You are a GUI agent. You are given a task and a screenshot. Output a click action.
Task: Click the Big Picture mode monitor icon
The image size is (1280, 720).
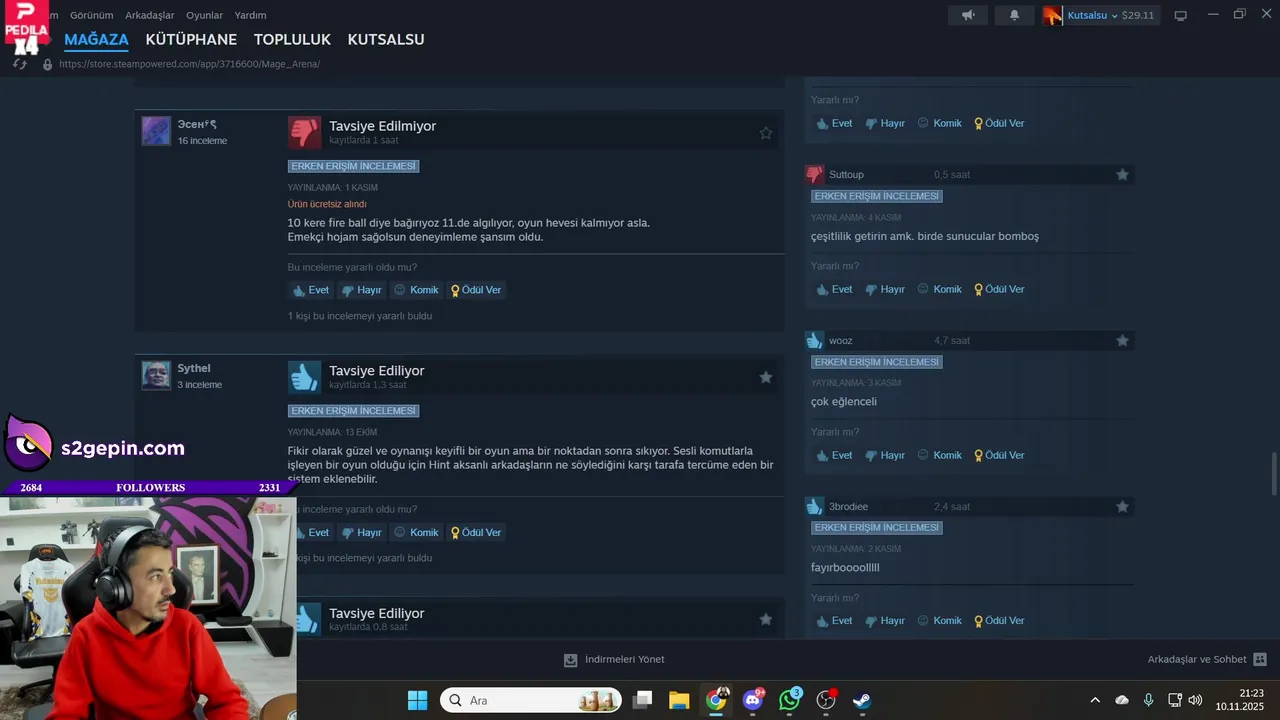click(1180, 15)
